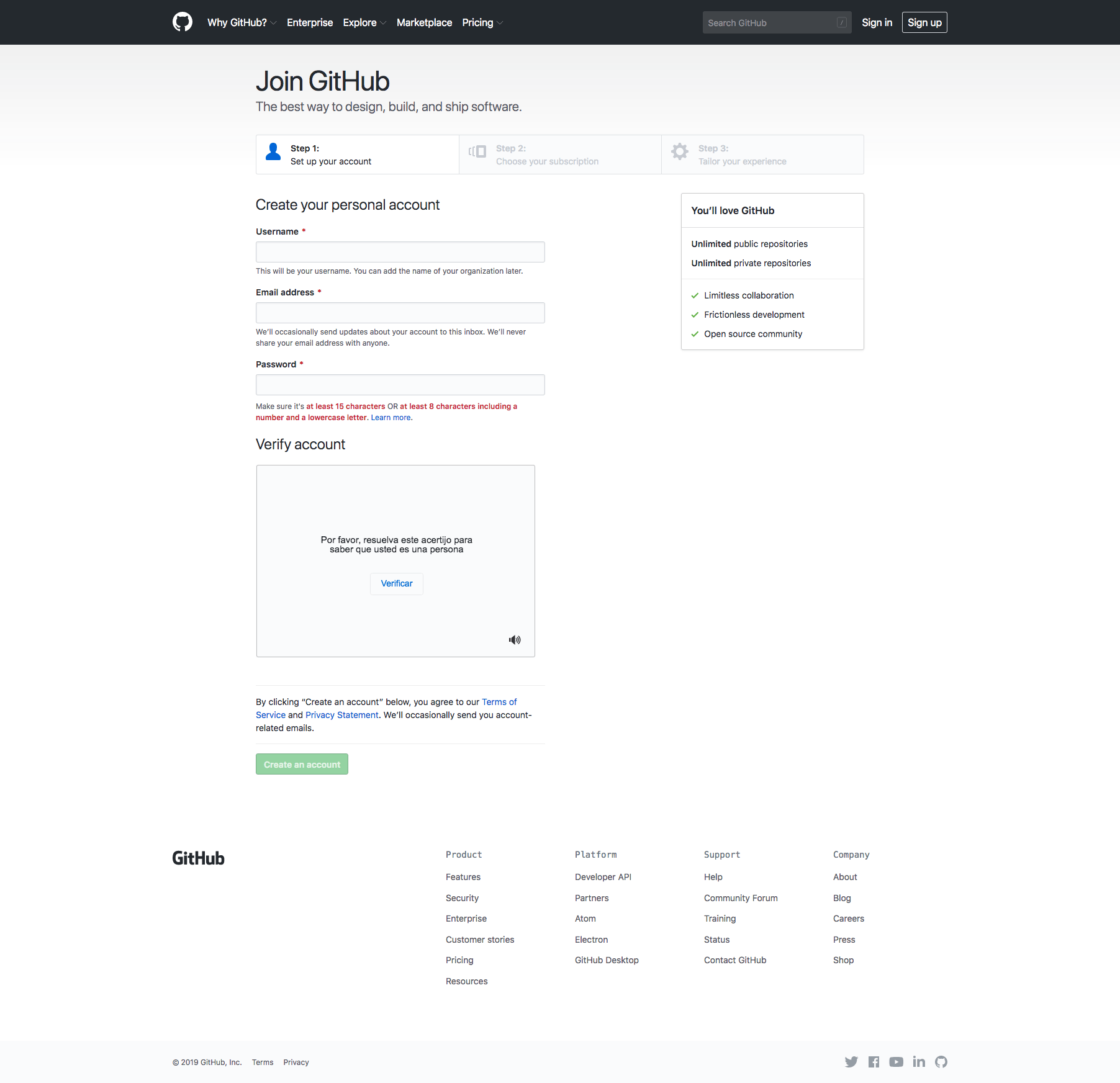The width and height of the screenshot is (1120, 1083).
Task: Click the subscription card icon on Step 2
Action: point(477,152)
